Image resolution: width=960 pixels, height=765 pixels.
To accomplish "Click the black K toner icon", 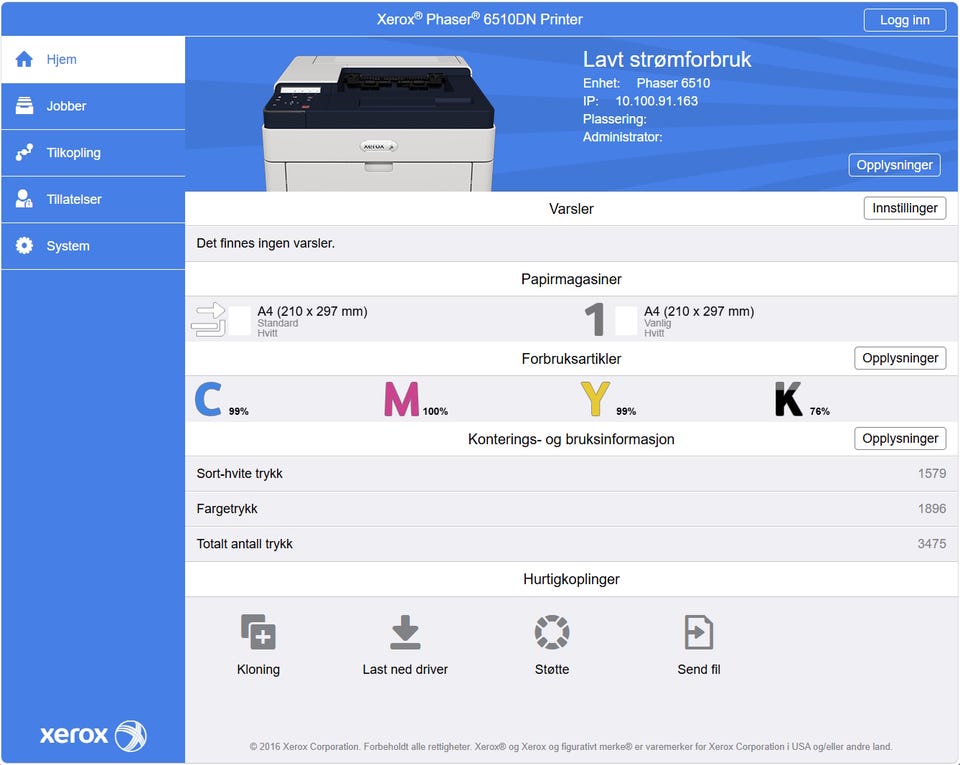I will [788, 399].
